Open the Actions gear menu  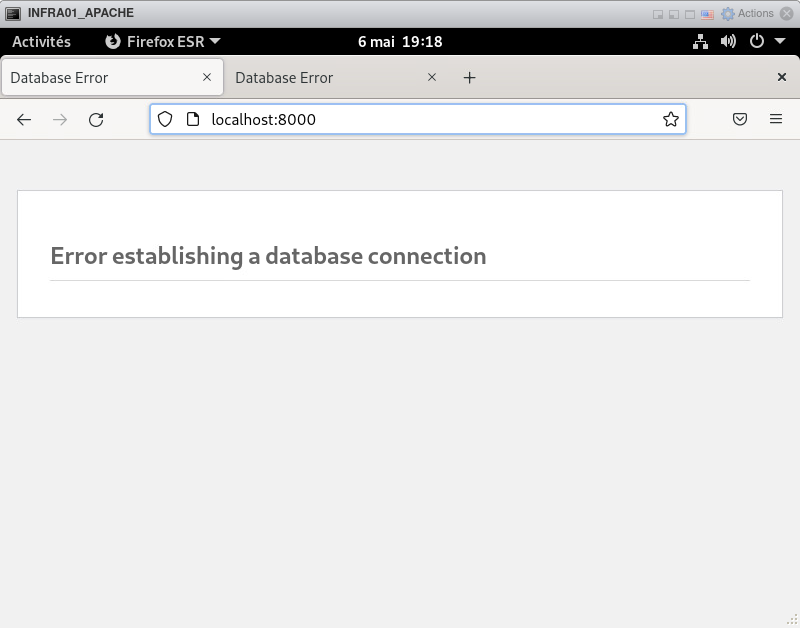[x=747, y=14]
